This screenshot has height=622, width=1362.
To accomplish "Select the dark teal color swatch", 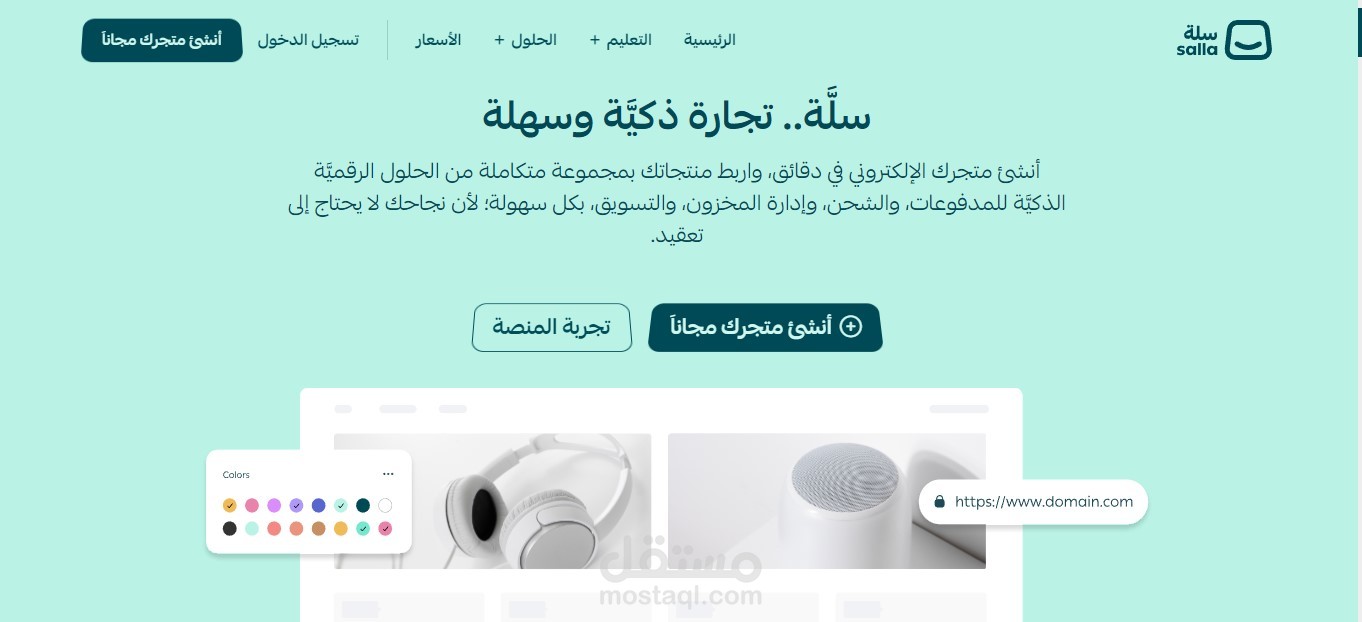I will 363,505.
